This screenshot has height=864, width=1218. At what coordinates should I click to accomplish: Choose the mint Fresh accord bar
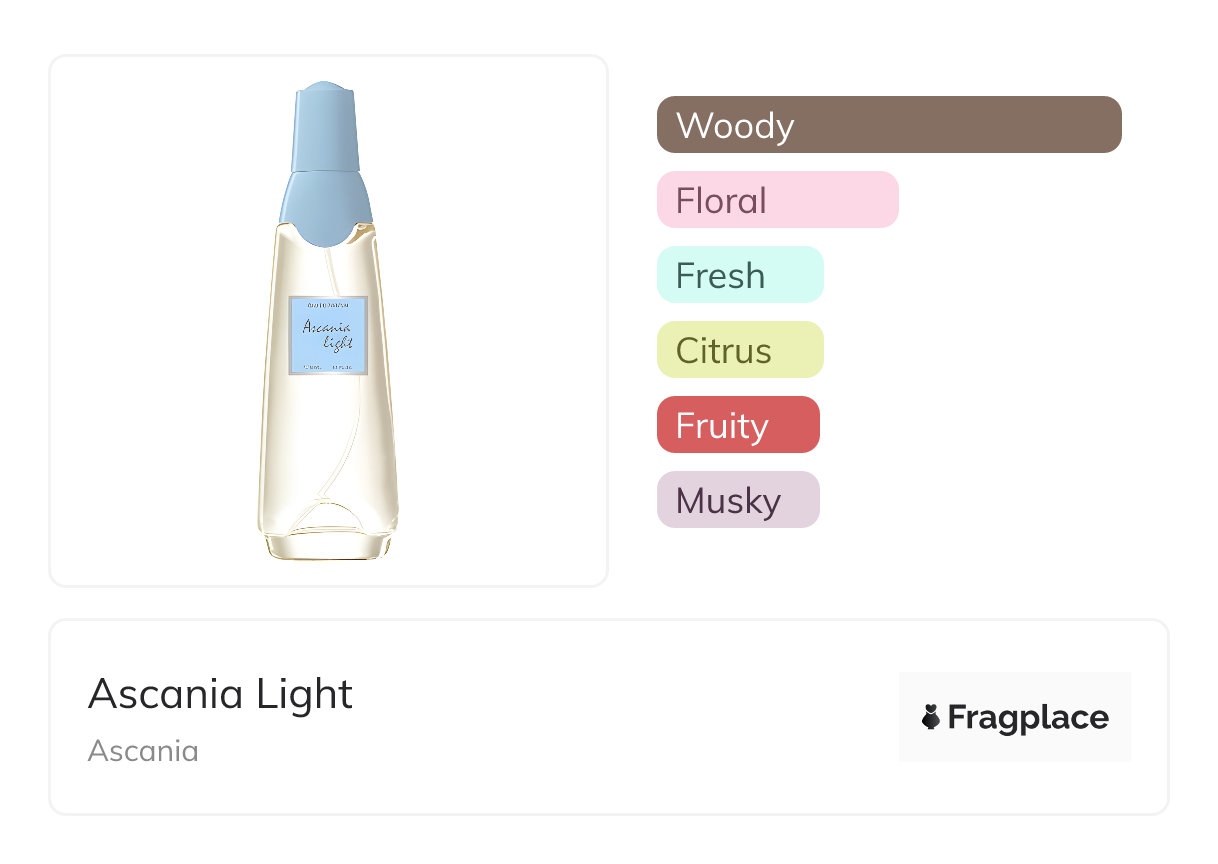point(739,275)
